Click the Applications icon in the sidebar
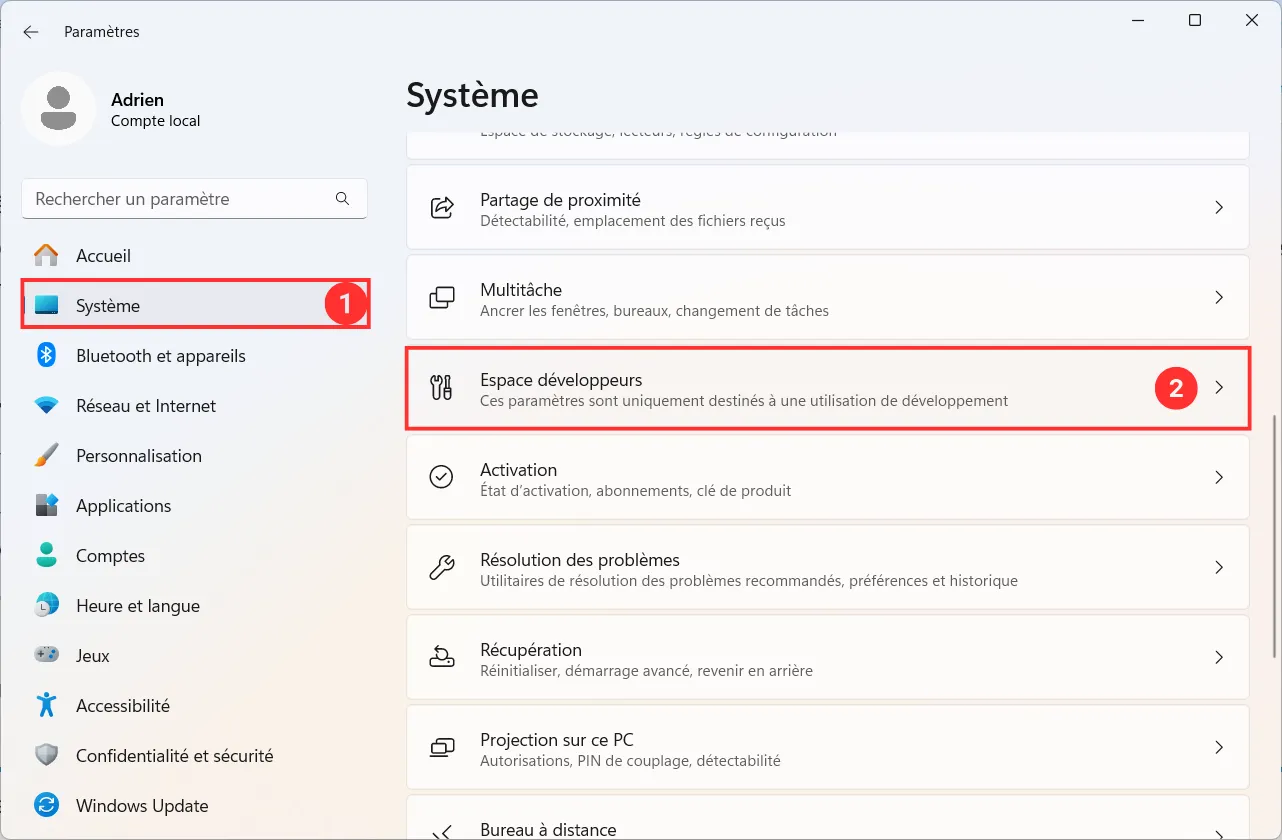Screen dimensions: 1282x840 [x=46, y=505]
